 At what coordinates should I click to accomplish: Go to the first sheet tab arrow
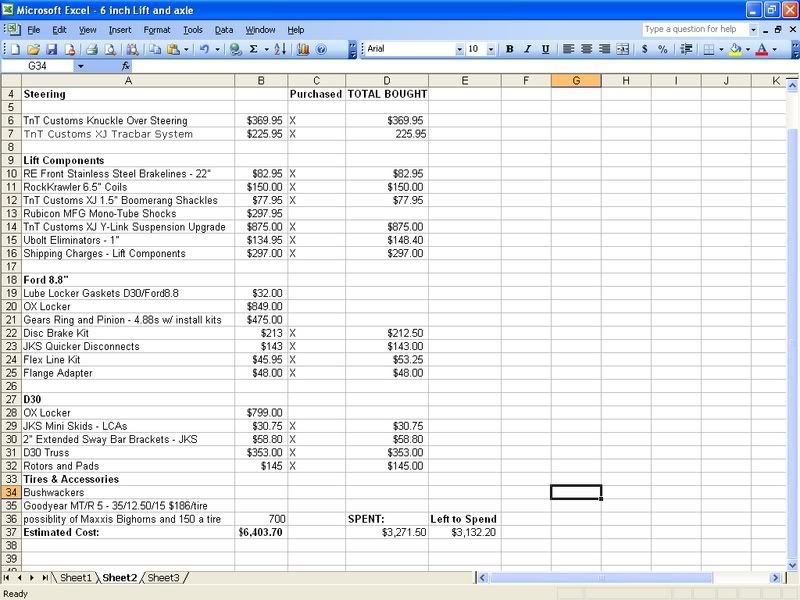7,578
